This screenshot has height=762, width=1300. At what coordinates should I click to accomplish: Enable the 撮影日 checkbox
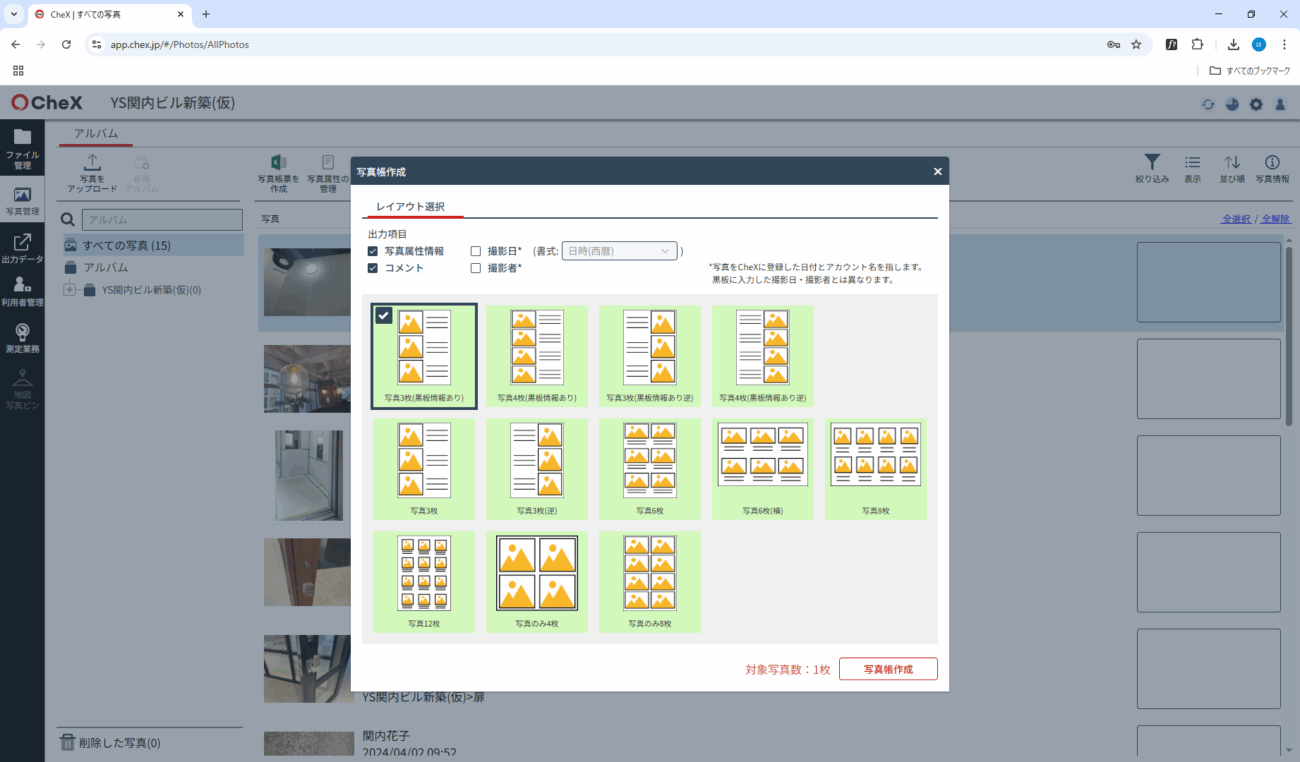click(x=476, y=251)
